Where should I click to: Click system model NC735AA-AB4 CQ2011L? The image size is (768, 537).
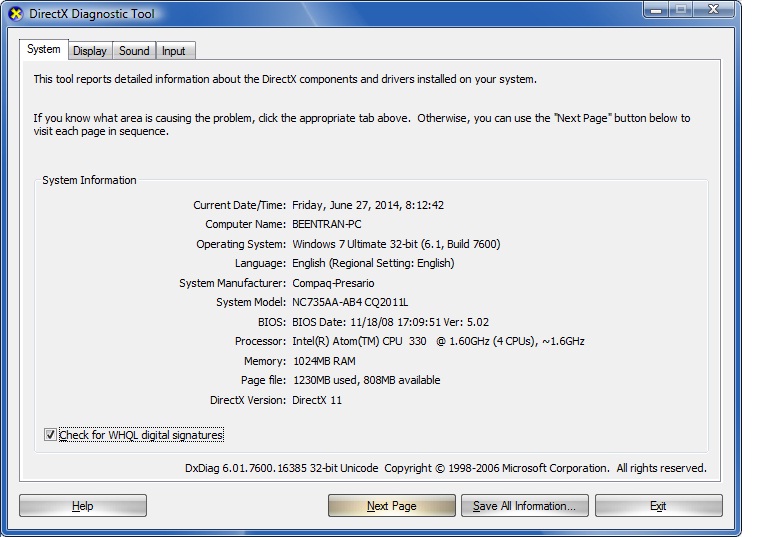pyautogui.click(x=350, y=302)
